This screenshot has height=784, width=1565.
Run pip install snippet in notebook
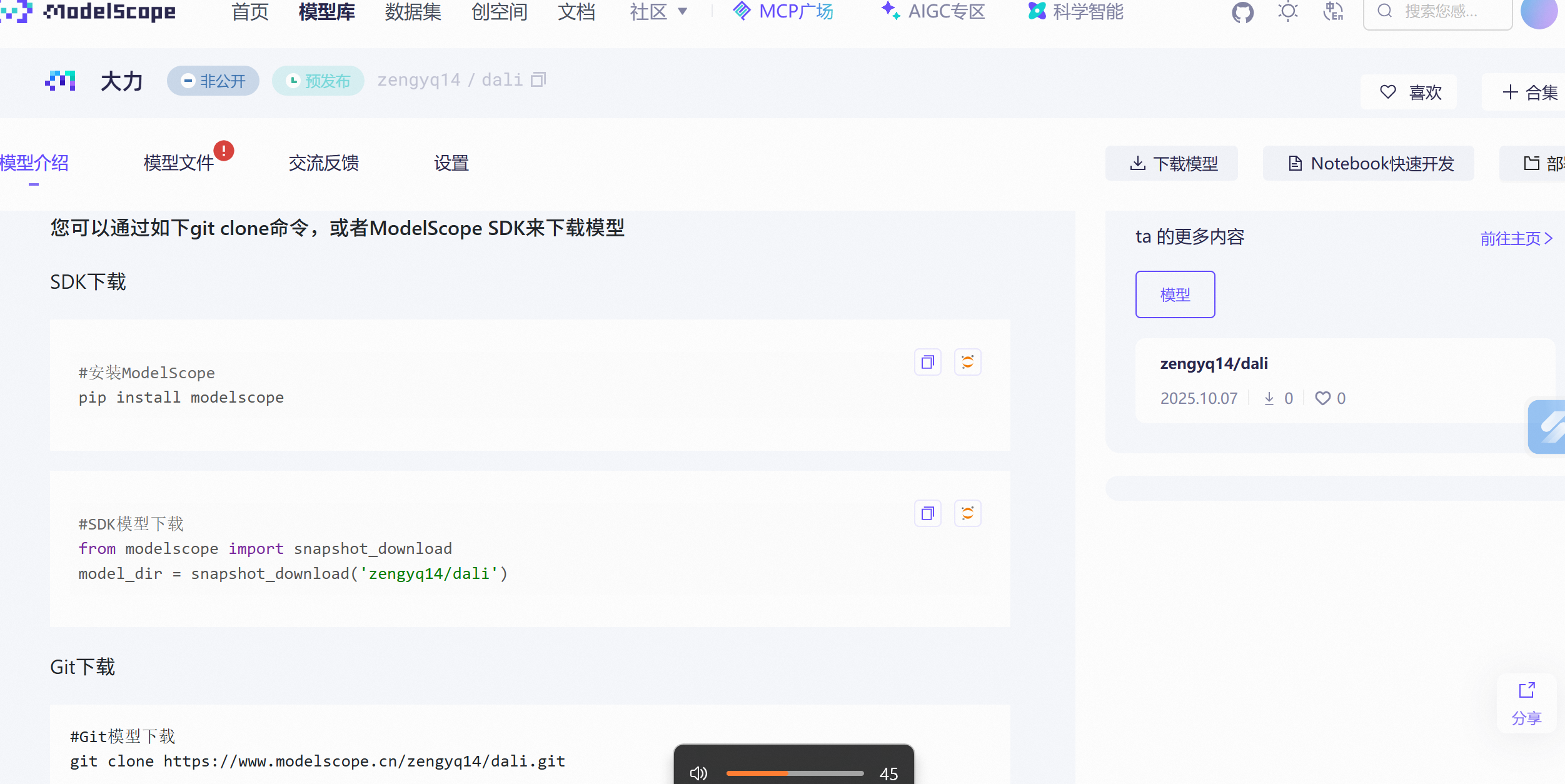coord(967,362)
